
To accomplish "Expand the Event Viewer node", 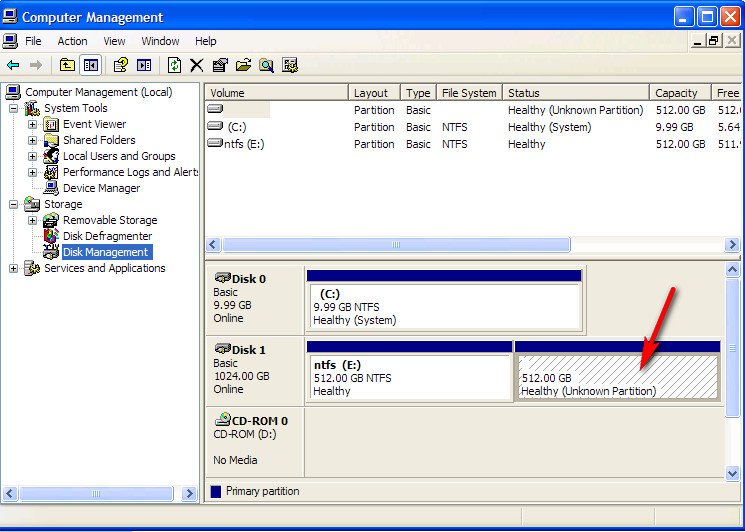I will [32, 124].
